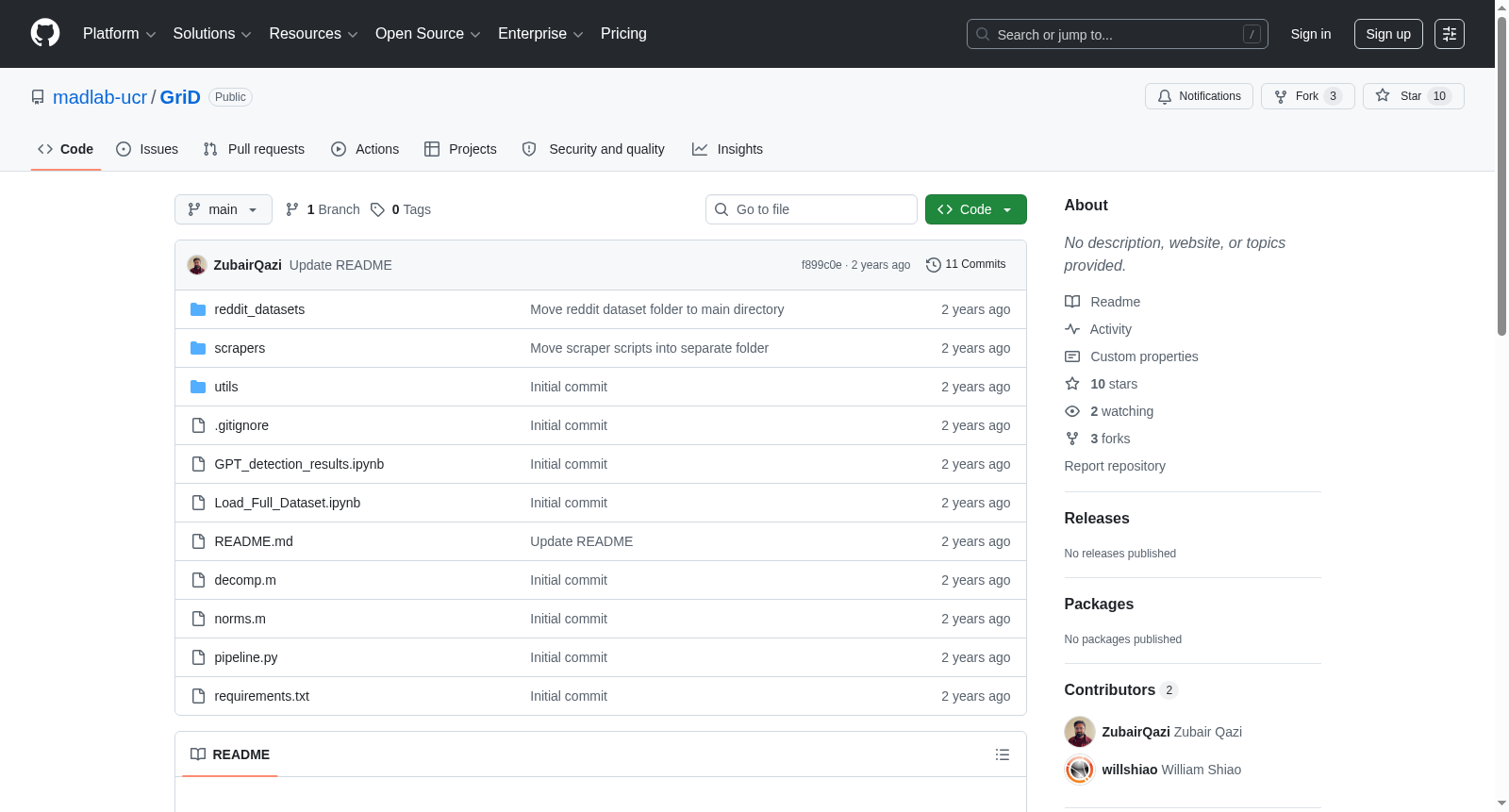Switch to the Issues tab
The height and width of the screenshot is (812, 1509).
(x=147, y=149)
